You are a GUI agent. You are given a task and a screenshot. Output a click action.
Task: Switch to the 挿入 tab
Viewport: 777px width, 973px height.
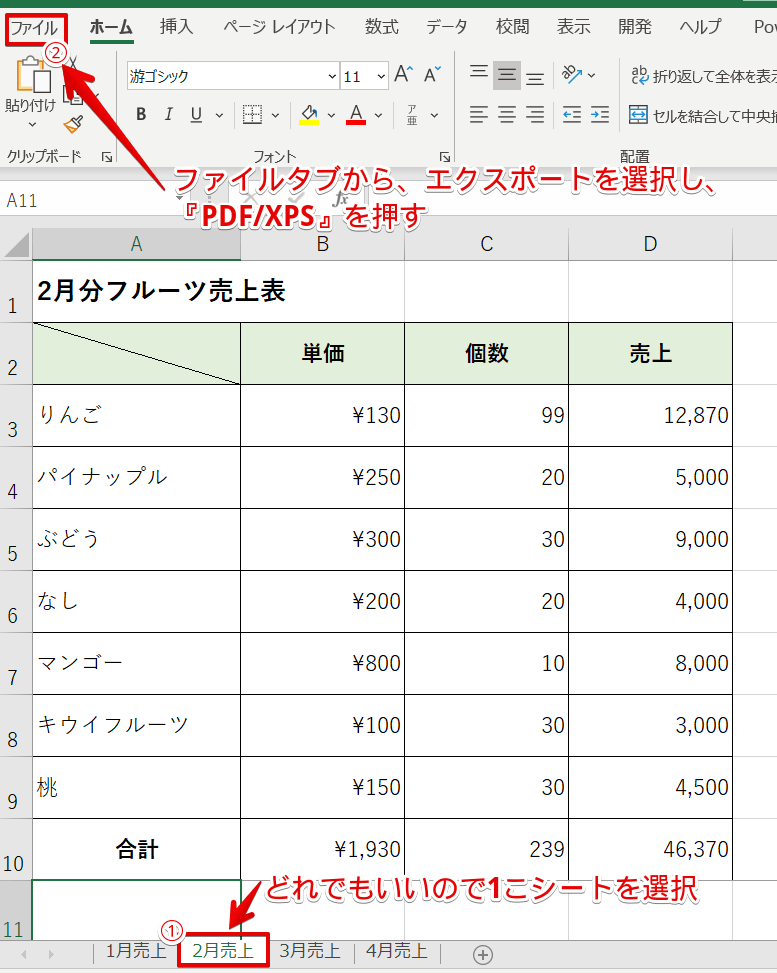click(176, 27)
